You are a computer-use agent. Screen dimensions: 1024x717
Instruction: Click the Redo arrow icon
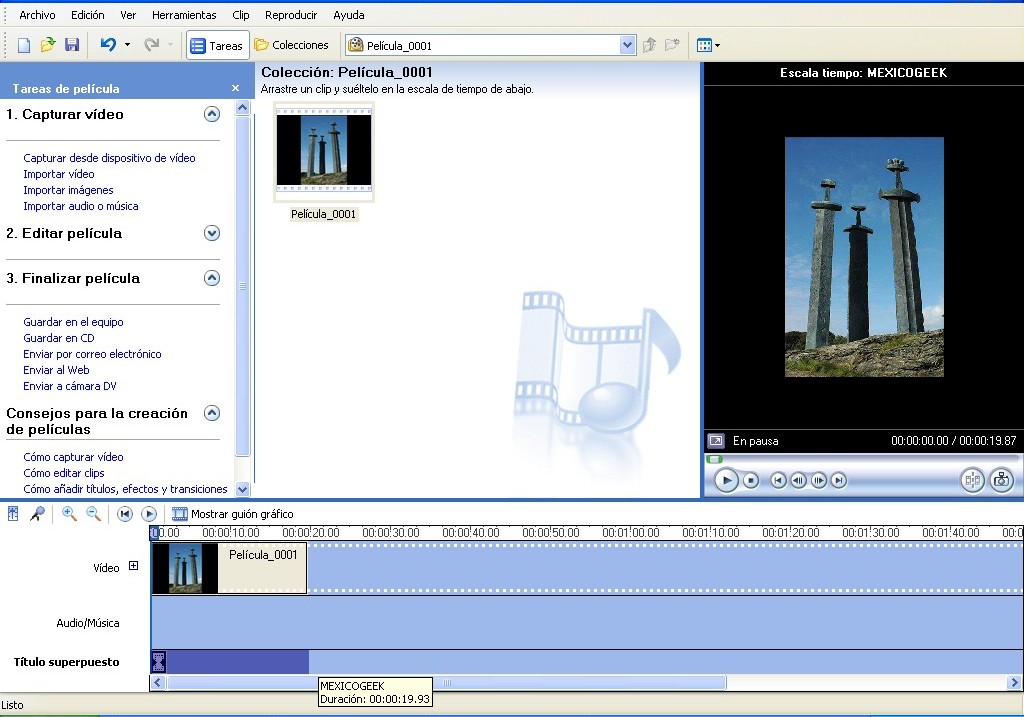pos(152,45)
